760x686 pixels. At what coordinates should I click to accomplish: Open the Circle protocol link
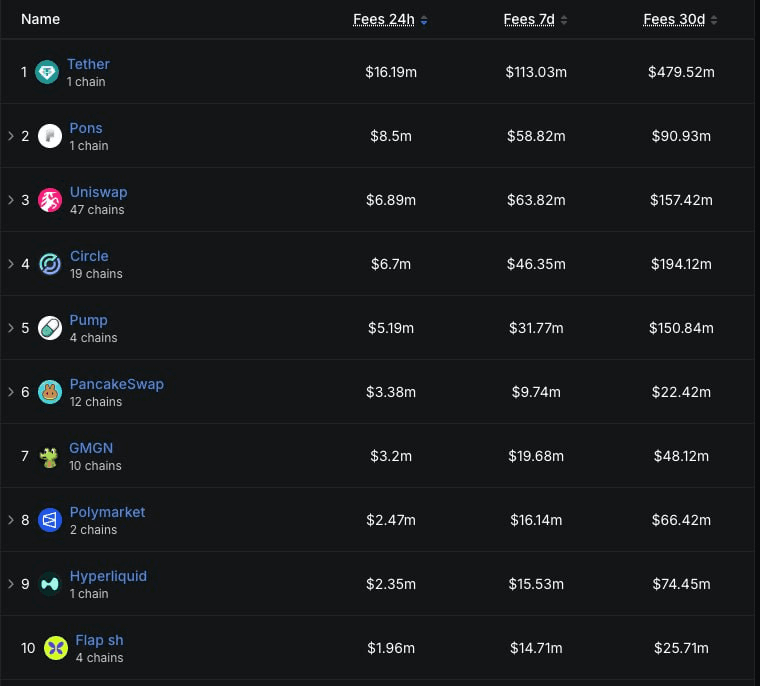pos(89,256)
